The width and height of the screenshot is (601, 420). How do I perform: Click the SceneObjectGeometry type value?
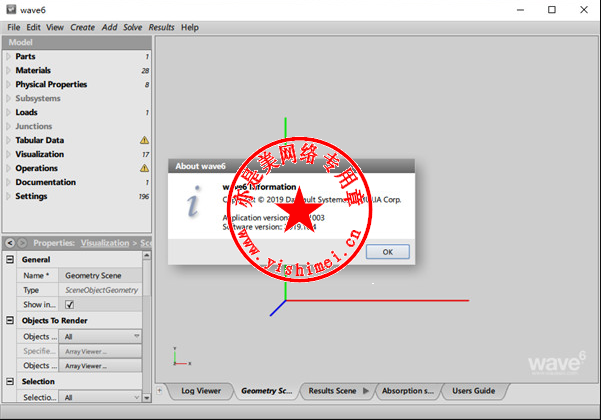pos(101,290)
